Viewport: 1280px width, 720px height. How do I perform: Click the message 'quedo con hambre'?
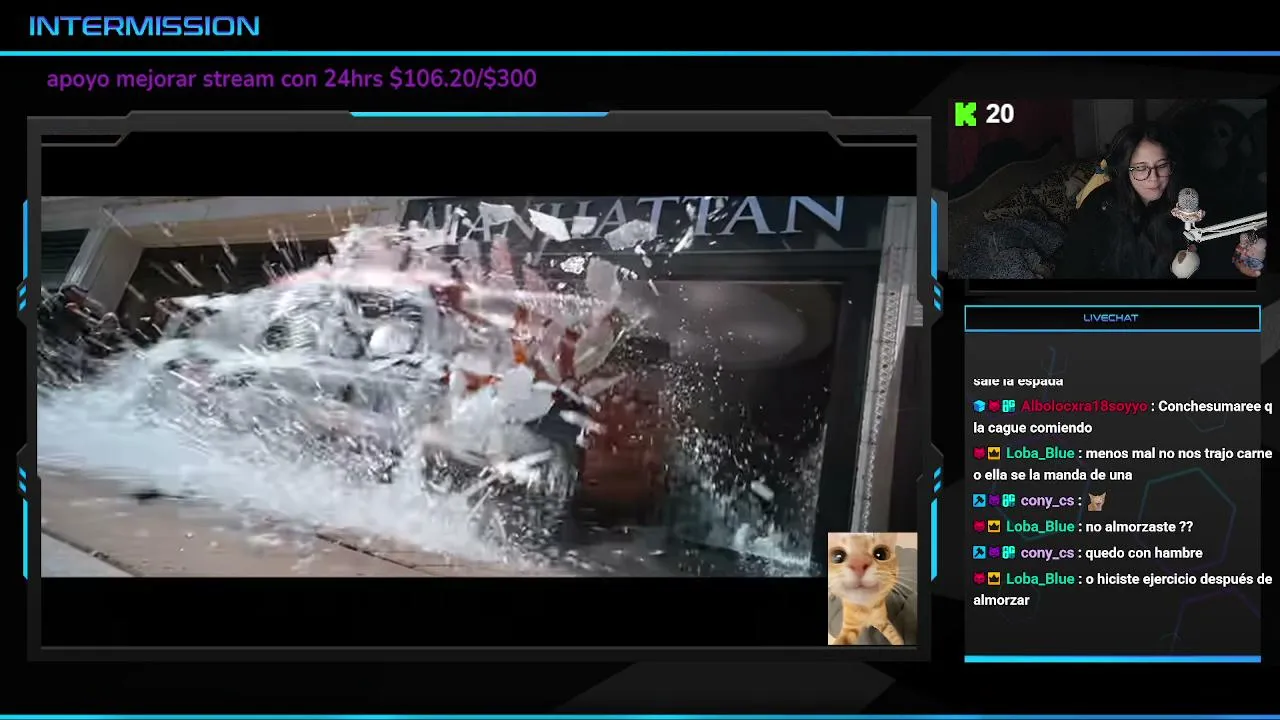(1146, 552)
